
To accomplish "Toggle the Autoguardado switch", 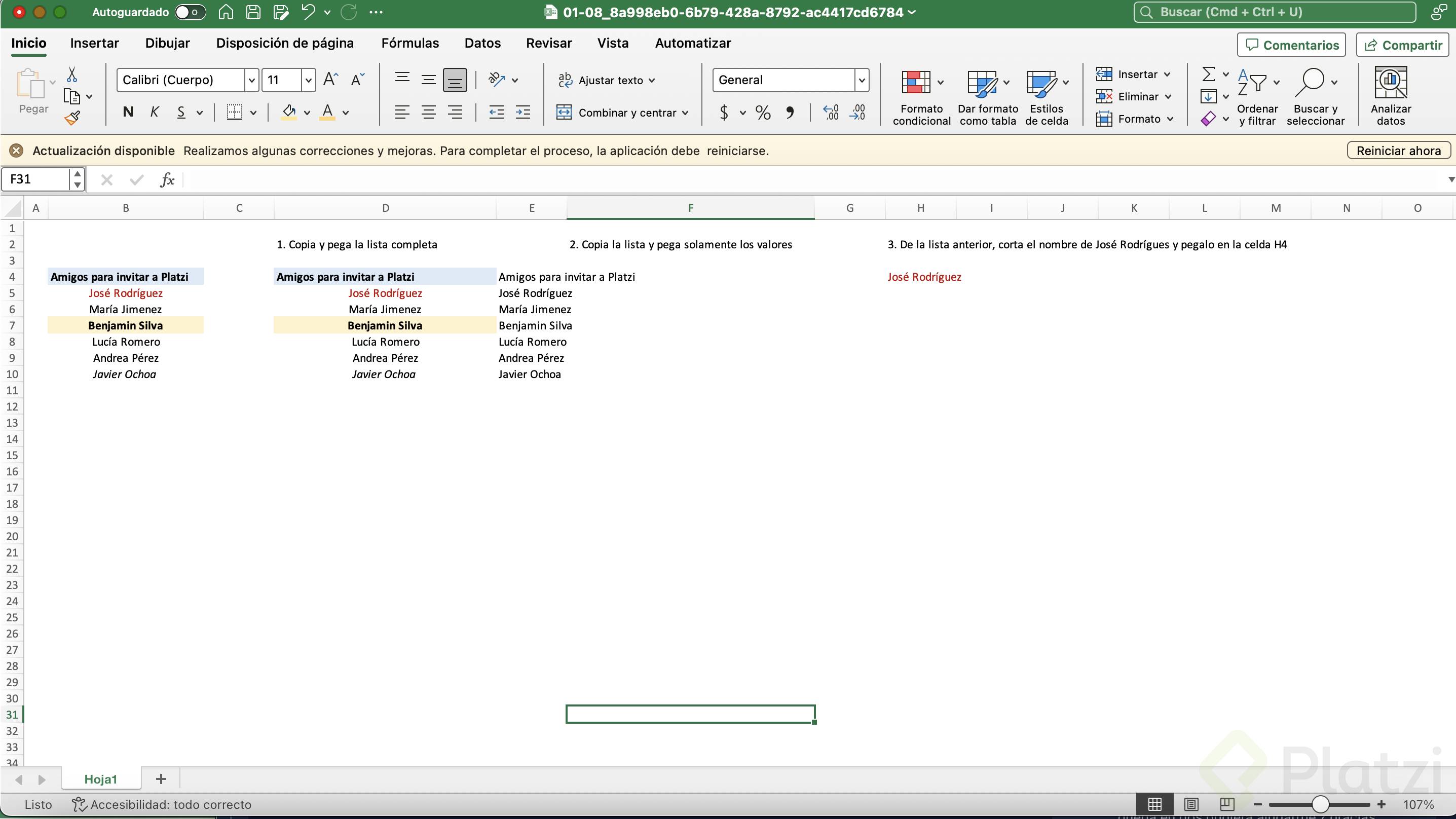I will [190, 12].
